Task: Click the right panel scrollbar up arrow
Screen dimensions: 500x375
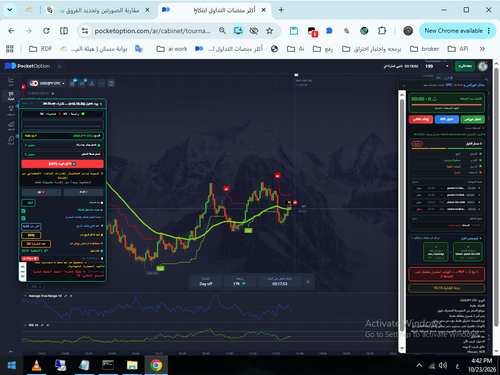Action: tap(402, 94)
